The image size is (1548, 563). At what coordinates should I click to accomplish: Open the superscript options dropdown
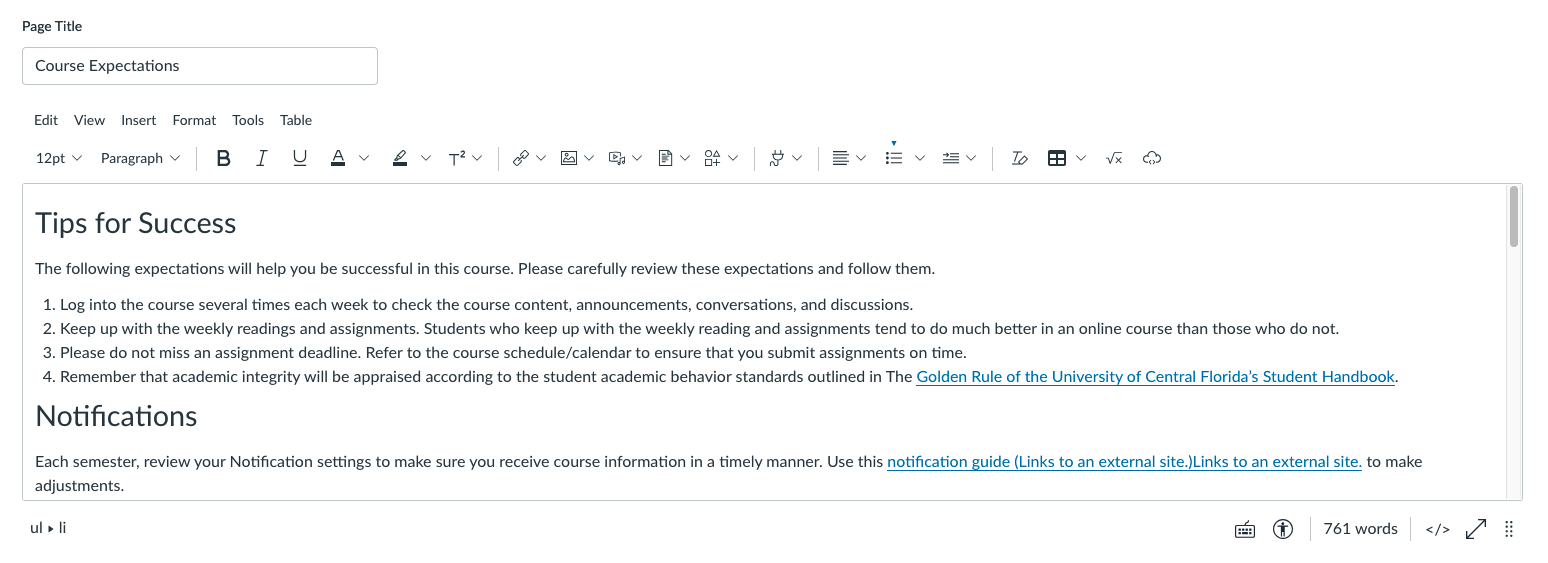coord(477,158)
